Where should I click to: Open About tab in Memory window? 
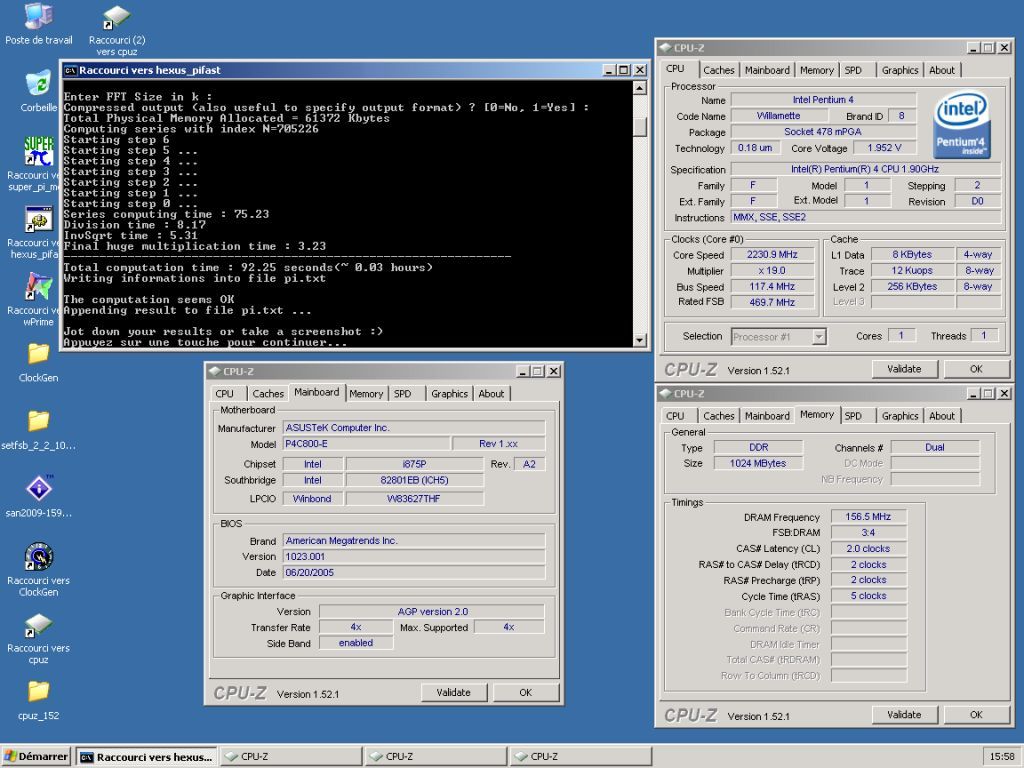tap(942, 416)
